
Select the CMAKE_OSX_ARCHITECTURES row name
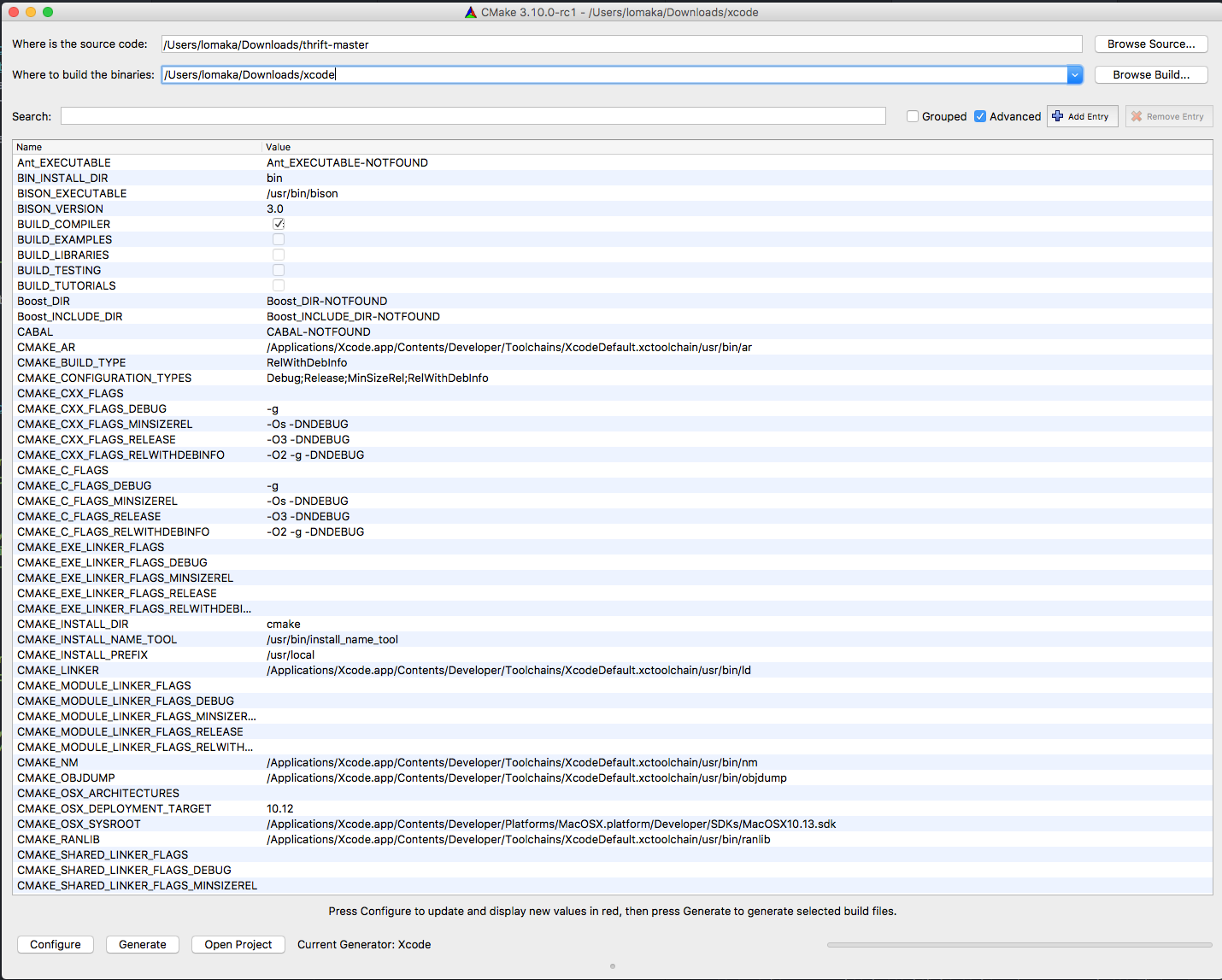[x=98, y=793]
